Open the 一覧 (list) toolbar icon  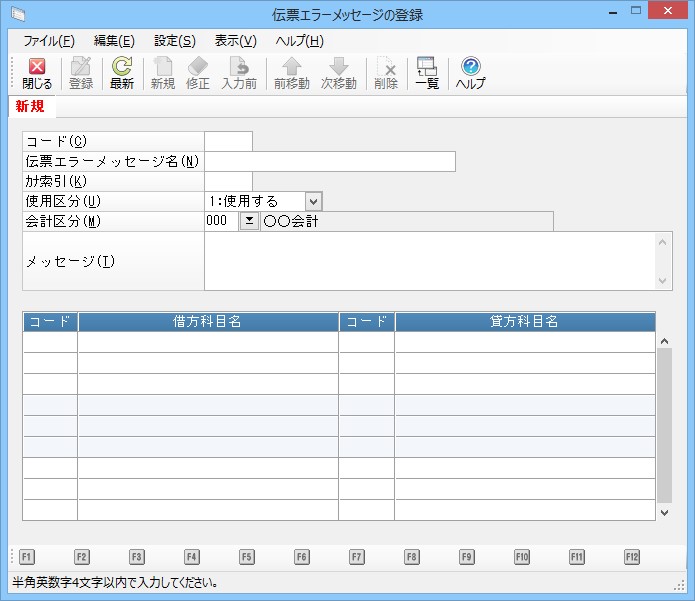(x=427, y=68)
